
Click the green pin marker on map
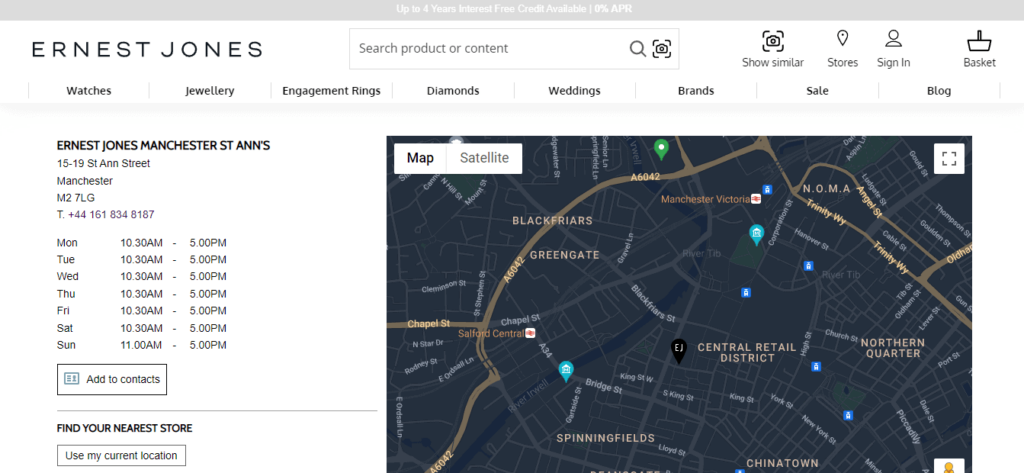click(662, 149)
